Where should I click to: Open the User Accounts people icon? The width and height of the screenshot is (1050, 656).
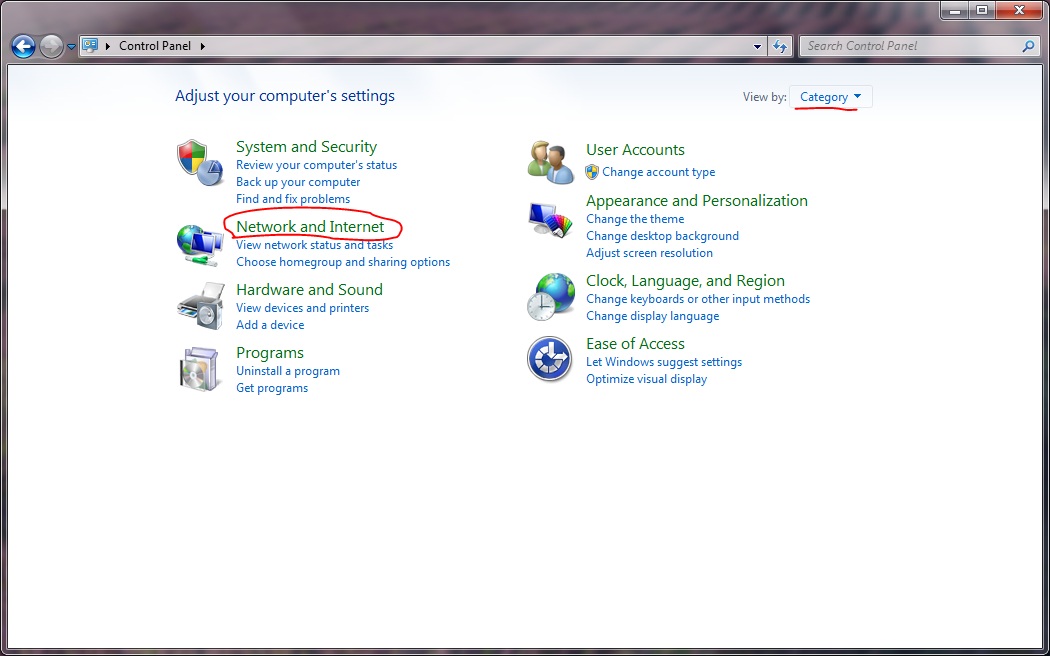click(550, 163)
